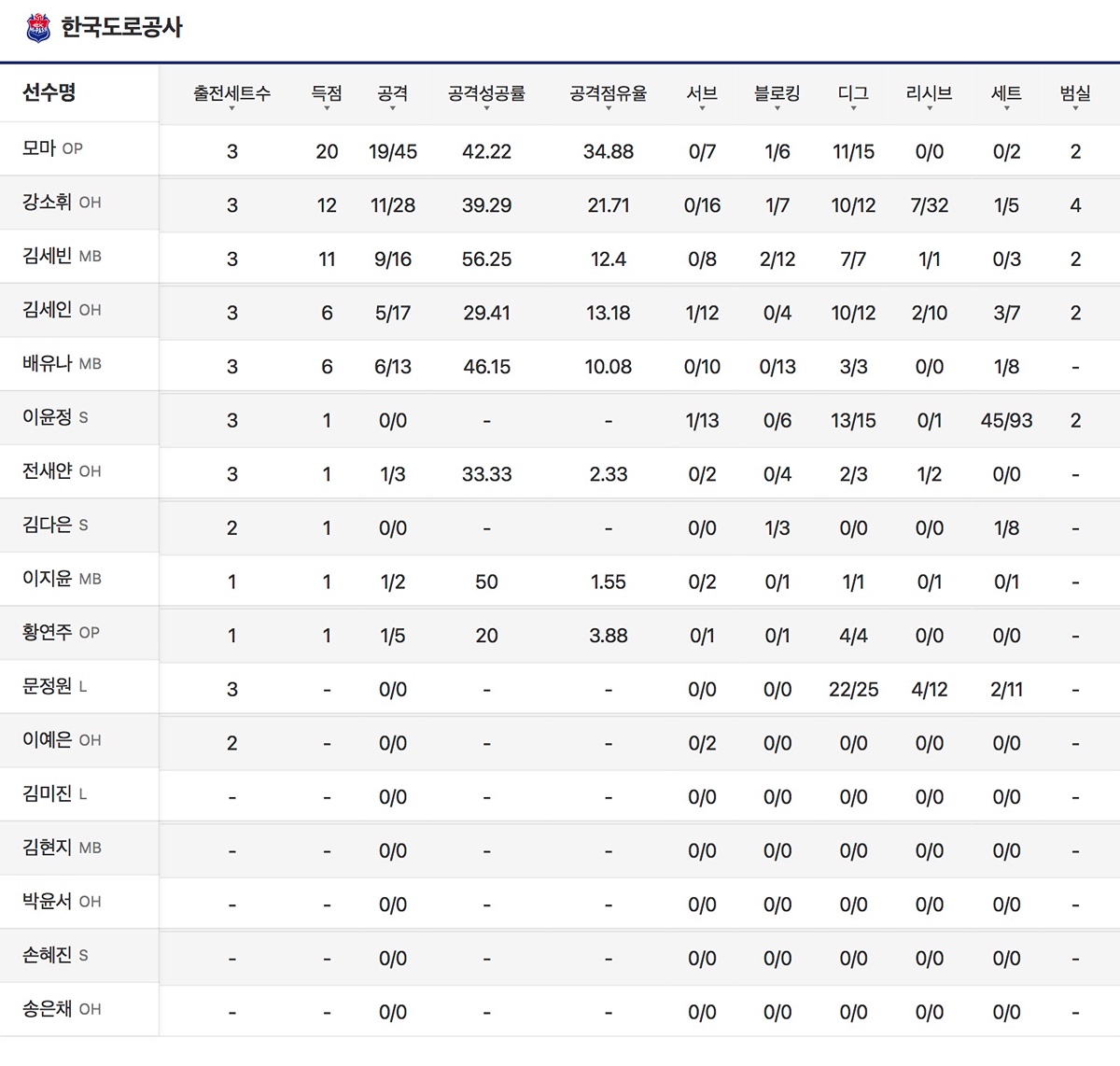Sort by 공격 column header
Image resolution: width=1120 pixels, height=1066 pixels.
(x=392, y=94)
